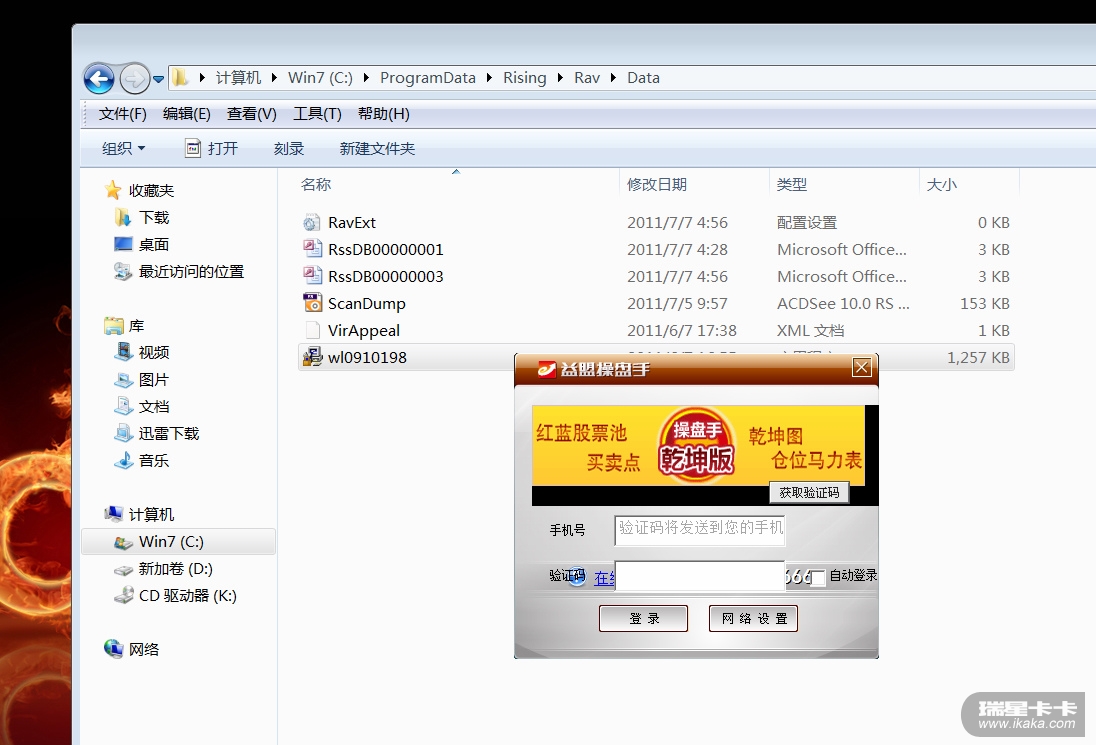The width and height of the screenshot is (1096, 745).
Task: Click the 刻录 toolbar button
Action: [289, 148]
